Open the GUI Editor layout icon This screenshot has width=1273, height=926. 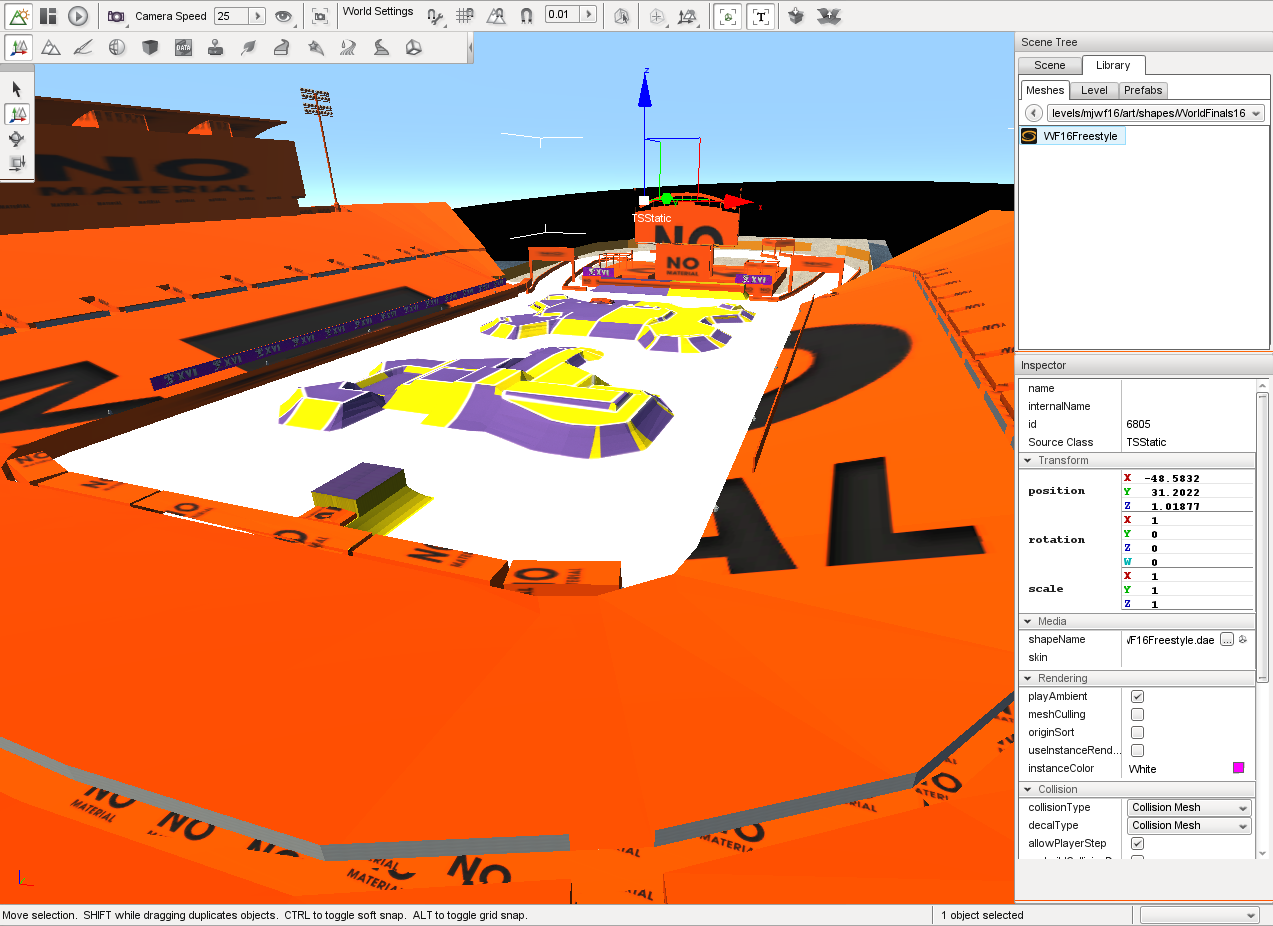48,16
